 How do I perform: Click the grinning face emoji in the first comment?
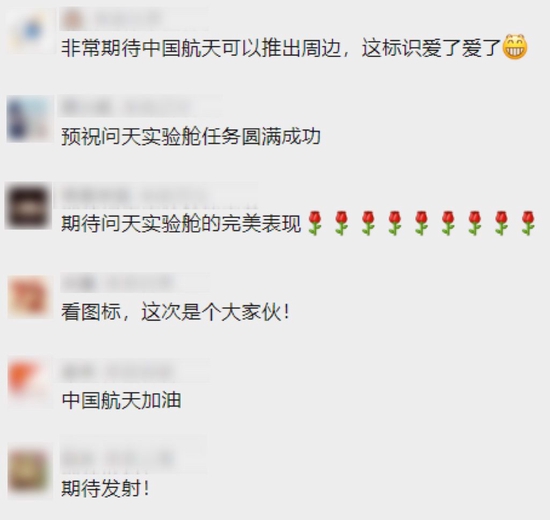tap(515, 47)
